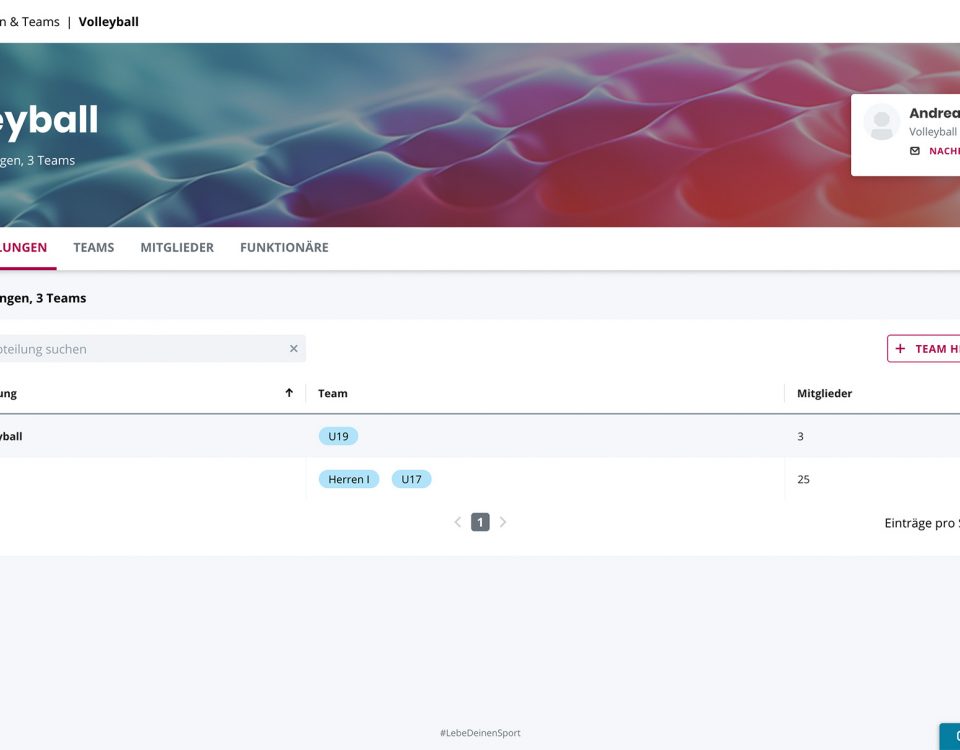960x750 pixels.
Task: Click the sort arrow in Abteilung column header
Action: (289, 393)
